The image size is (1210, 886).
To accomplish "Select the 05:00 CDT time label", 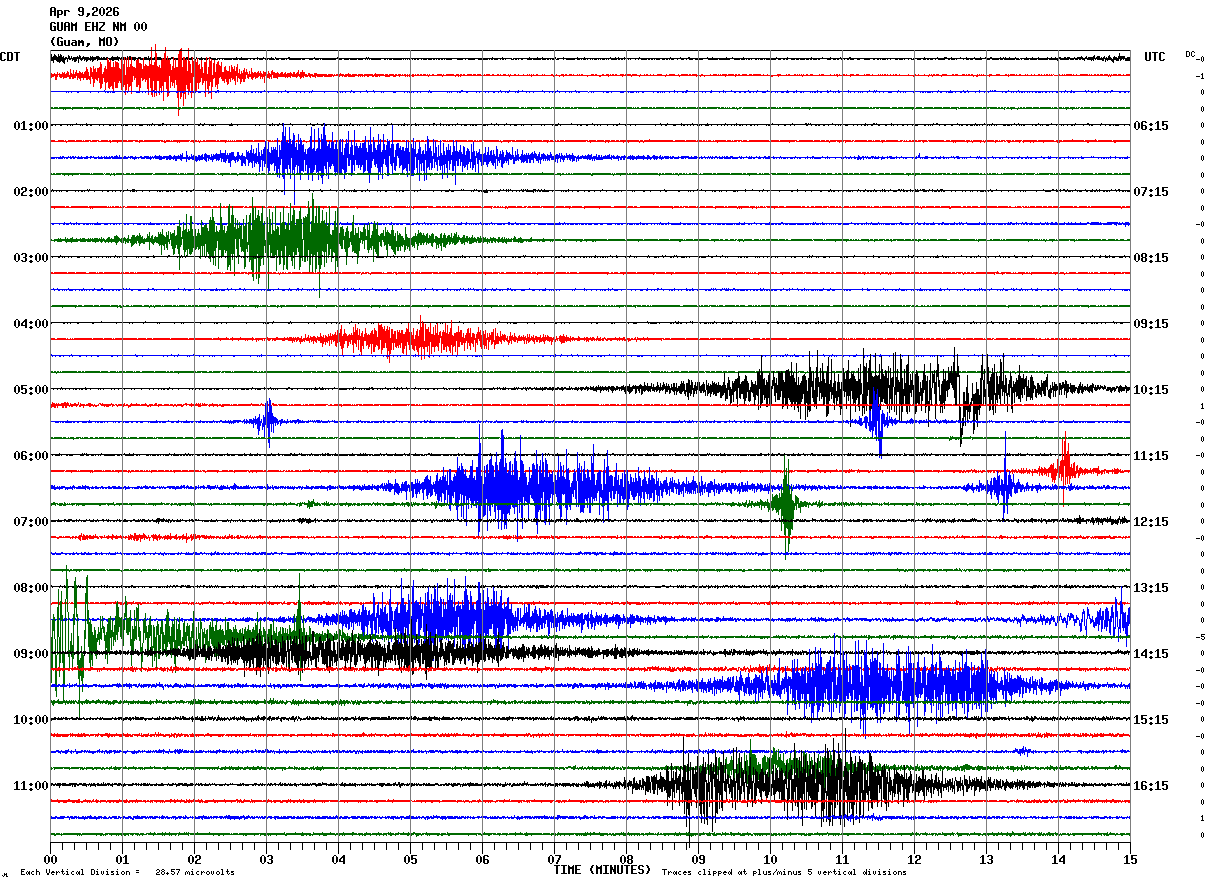I will [x=31, y=390].
